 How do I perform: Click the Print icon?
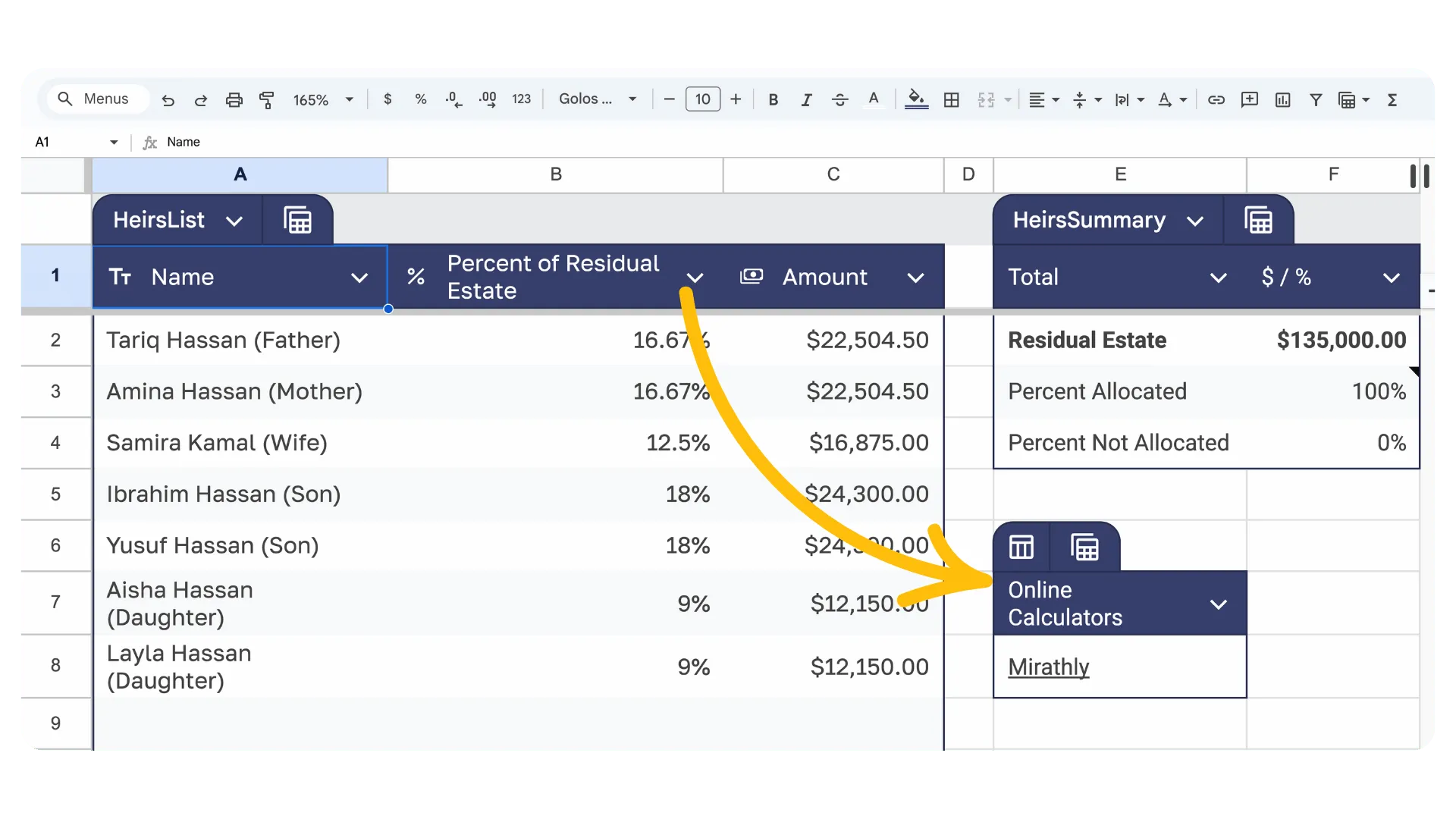[234, 100]
